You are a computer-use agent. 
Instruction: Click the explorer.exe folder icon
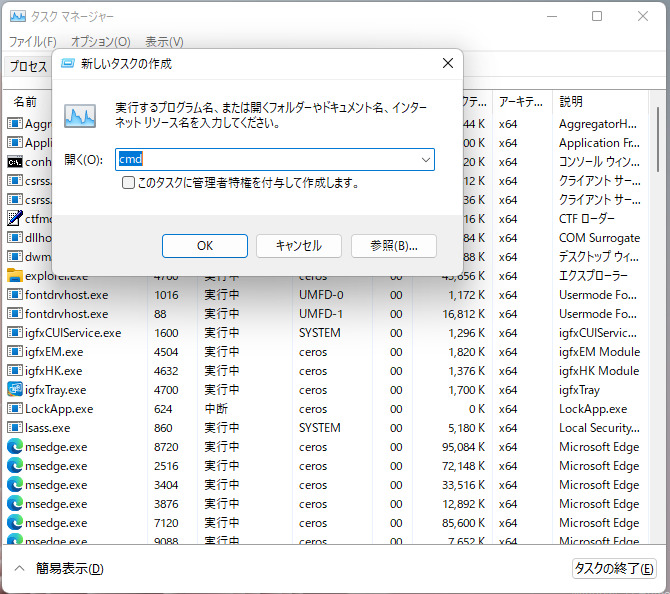click(15, 276)
